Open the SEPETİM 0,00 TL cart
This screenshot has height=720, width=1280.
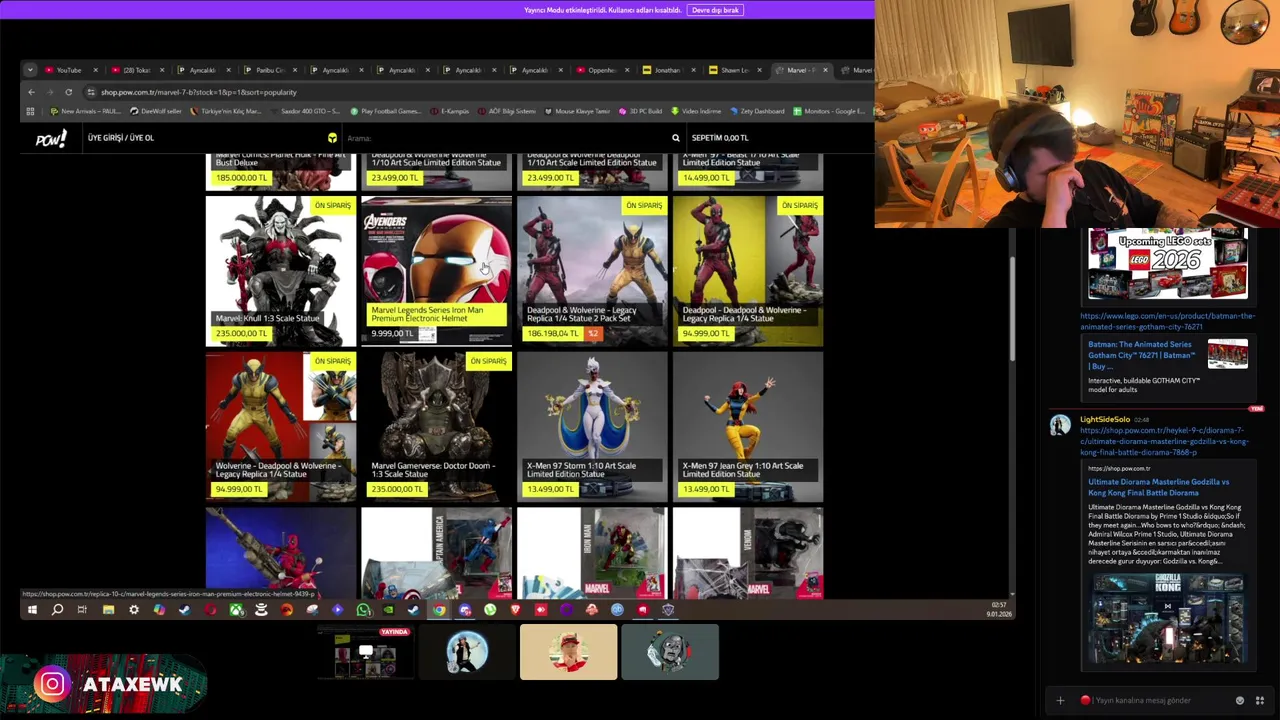720,138
